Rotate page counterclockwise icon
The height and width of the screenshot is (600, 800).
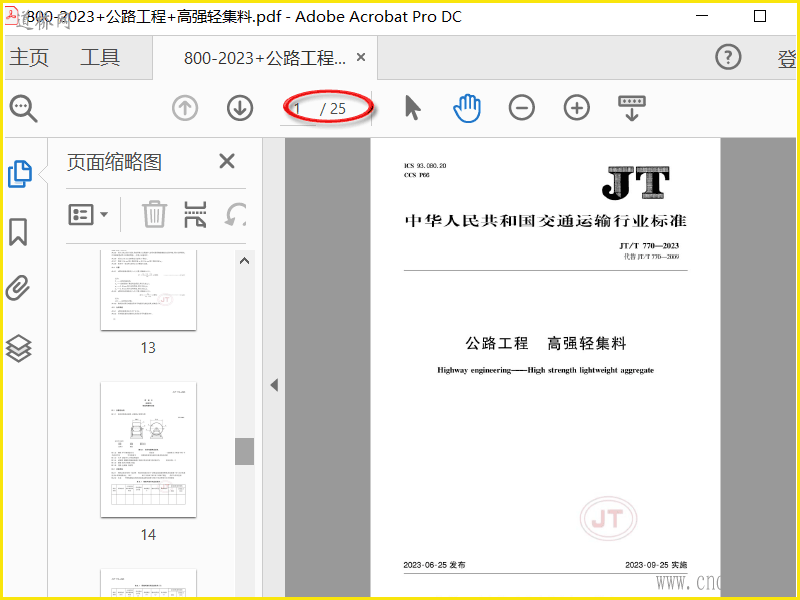pyautogui.click(x=235, y=214)
